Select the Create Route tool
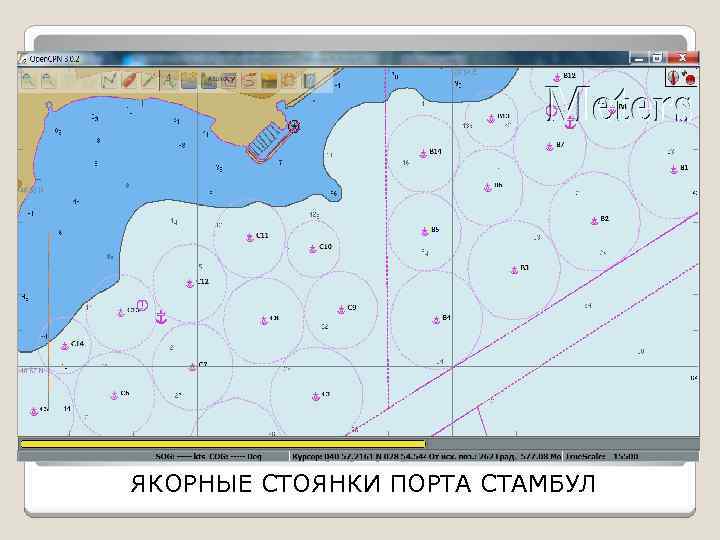This screenshot has height=540, width=720. [x=109, y=80]
